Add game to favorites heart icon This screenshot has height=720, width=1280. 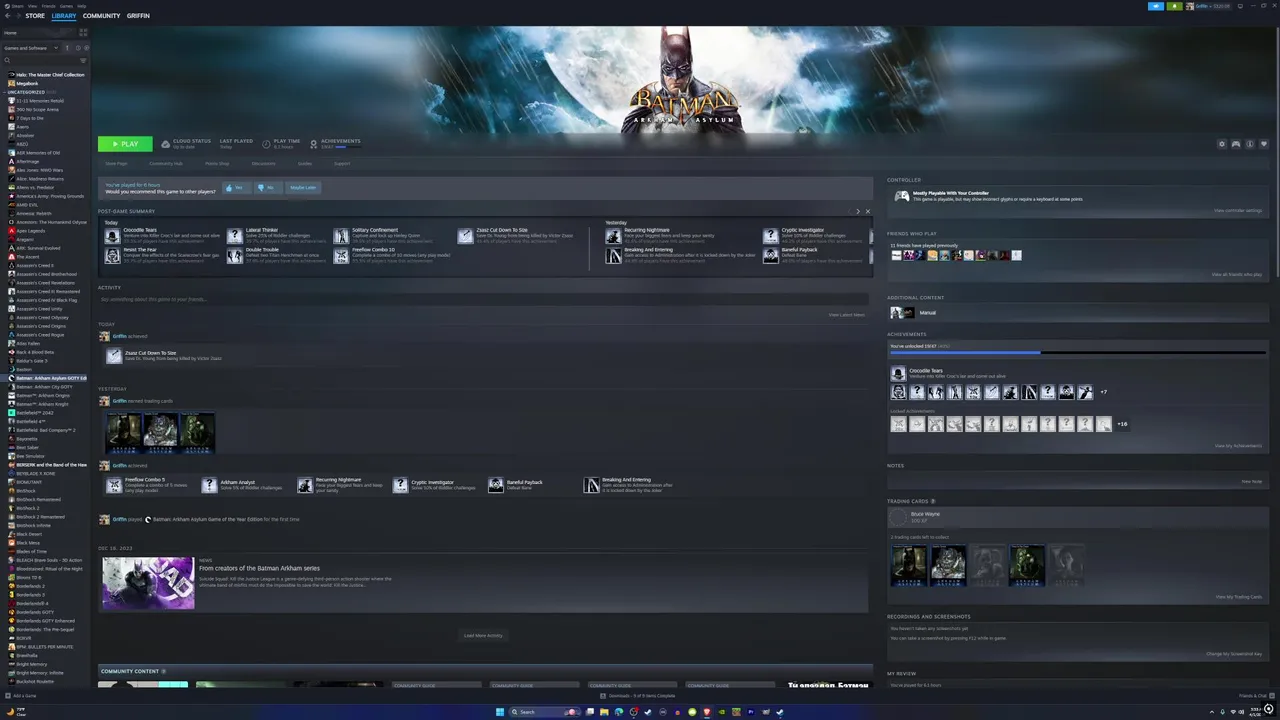pyautogui.click(x=1264, y=144)
